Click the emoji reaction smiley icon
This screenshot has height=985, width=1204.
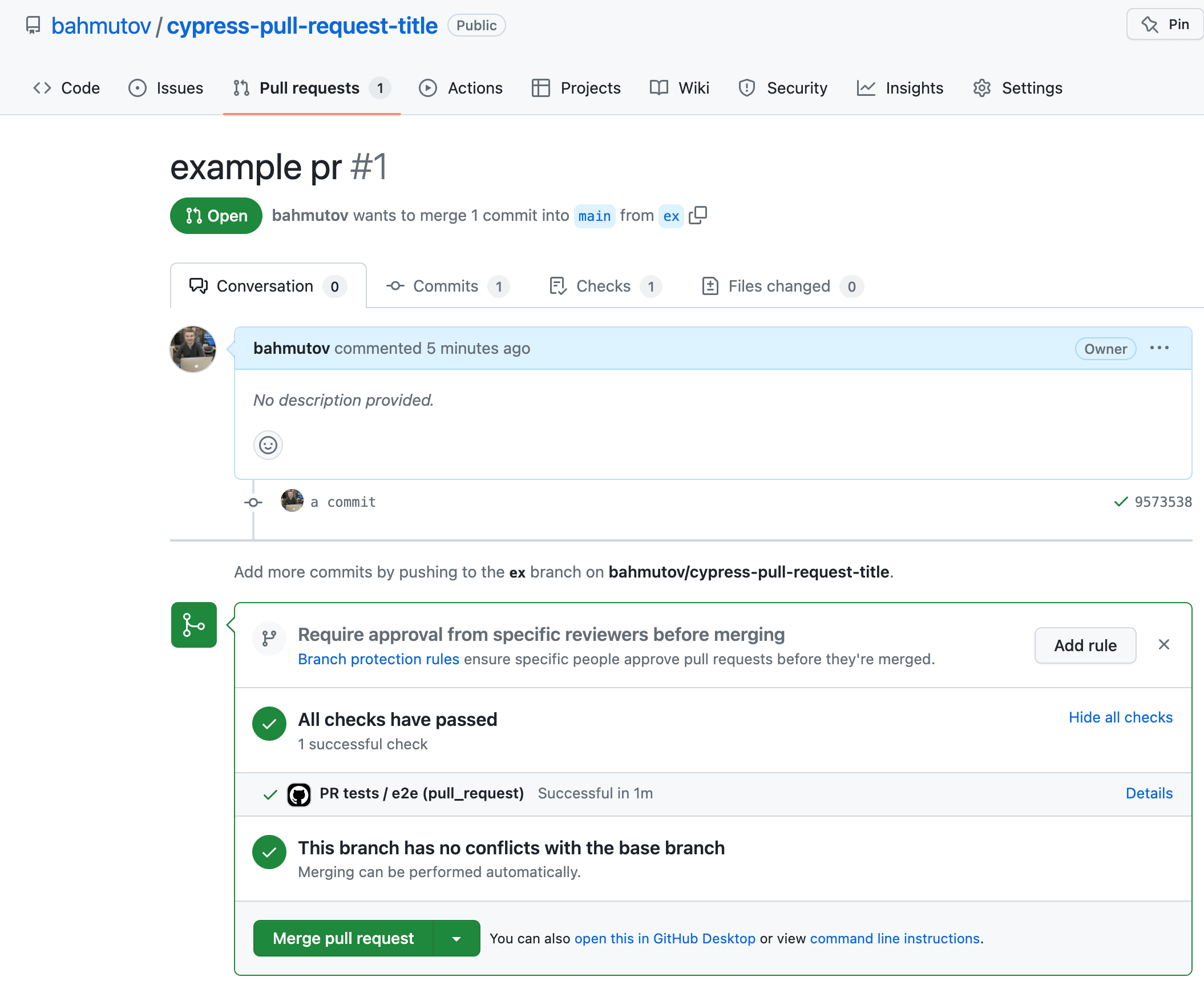tap(268, 445)
